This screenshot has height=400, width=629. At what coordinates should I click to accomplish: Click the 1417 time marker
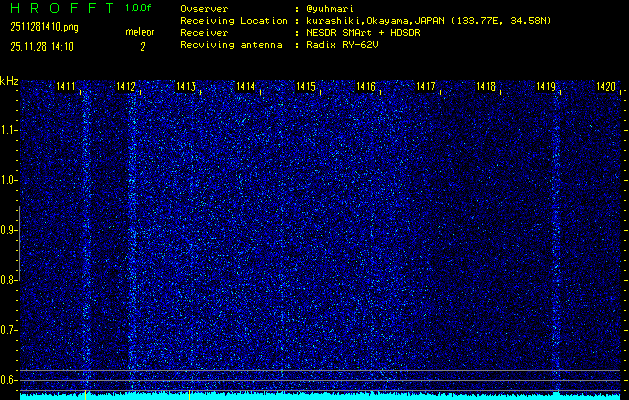click(x=426, y=86)
